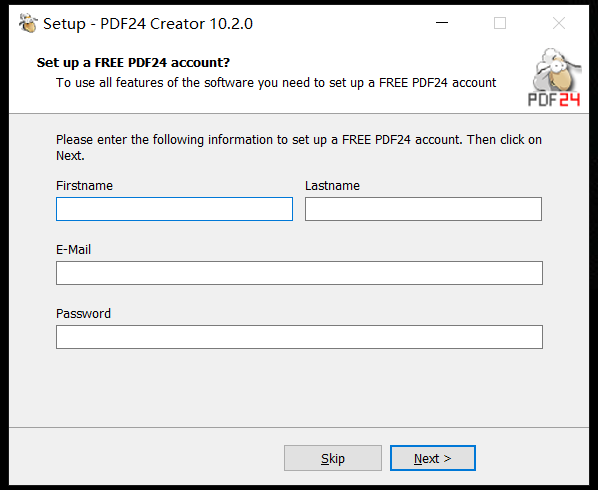
Task: Click the greyed-out maximize button
Action: [500, 23]
